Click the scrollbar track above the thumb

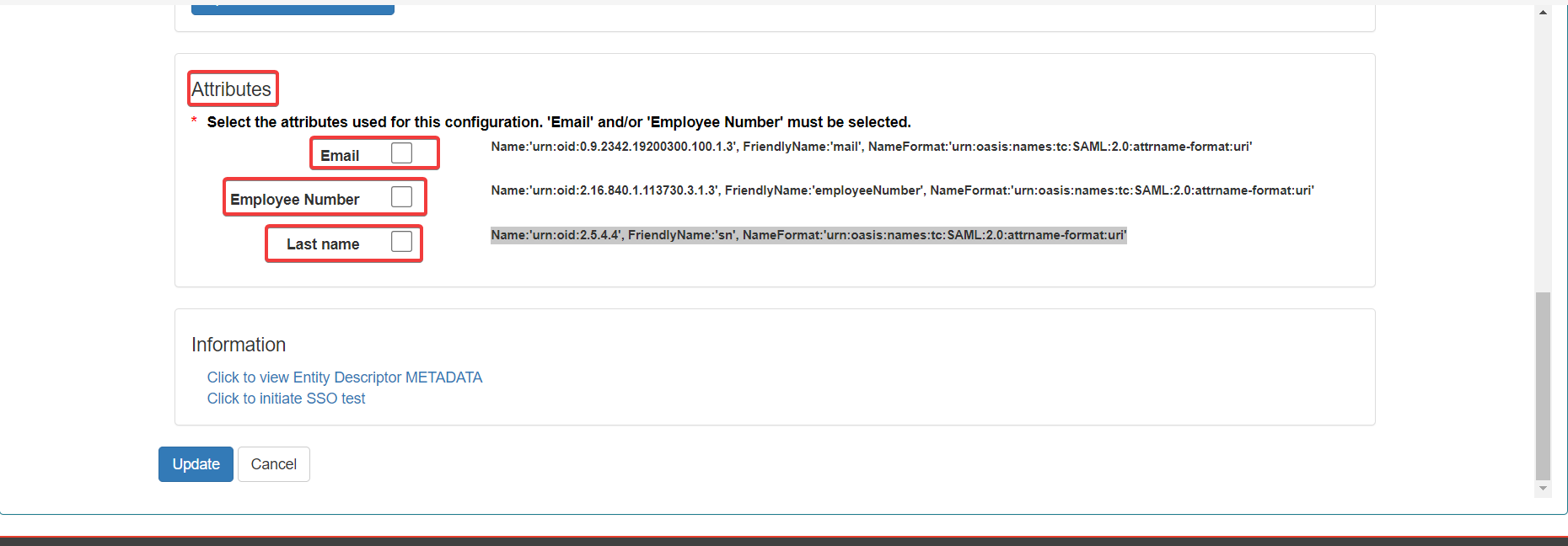(x=1543, y=152)
